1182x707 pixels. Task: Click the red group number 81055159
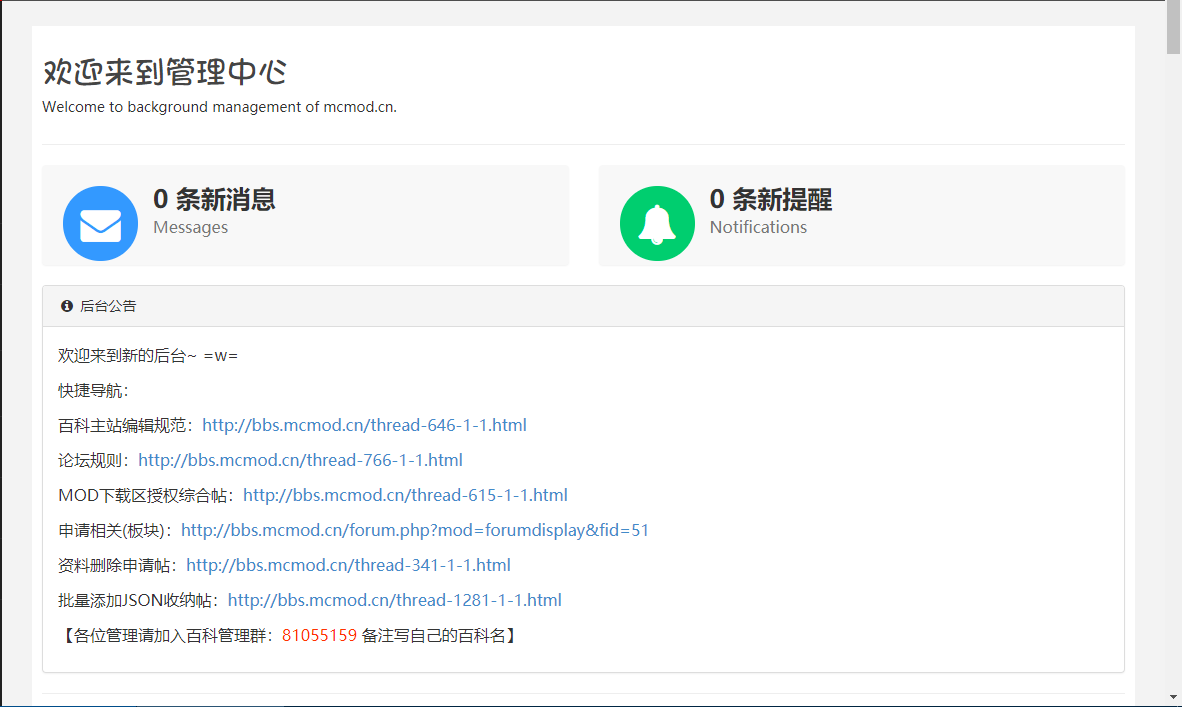tap(320, 635)
